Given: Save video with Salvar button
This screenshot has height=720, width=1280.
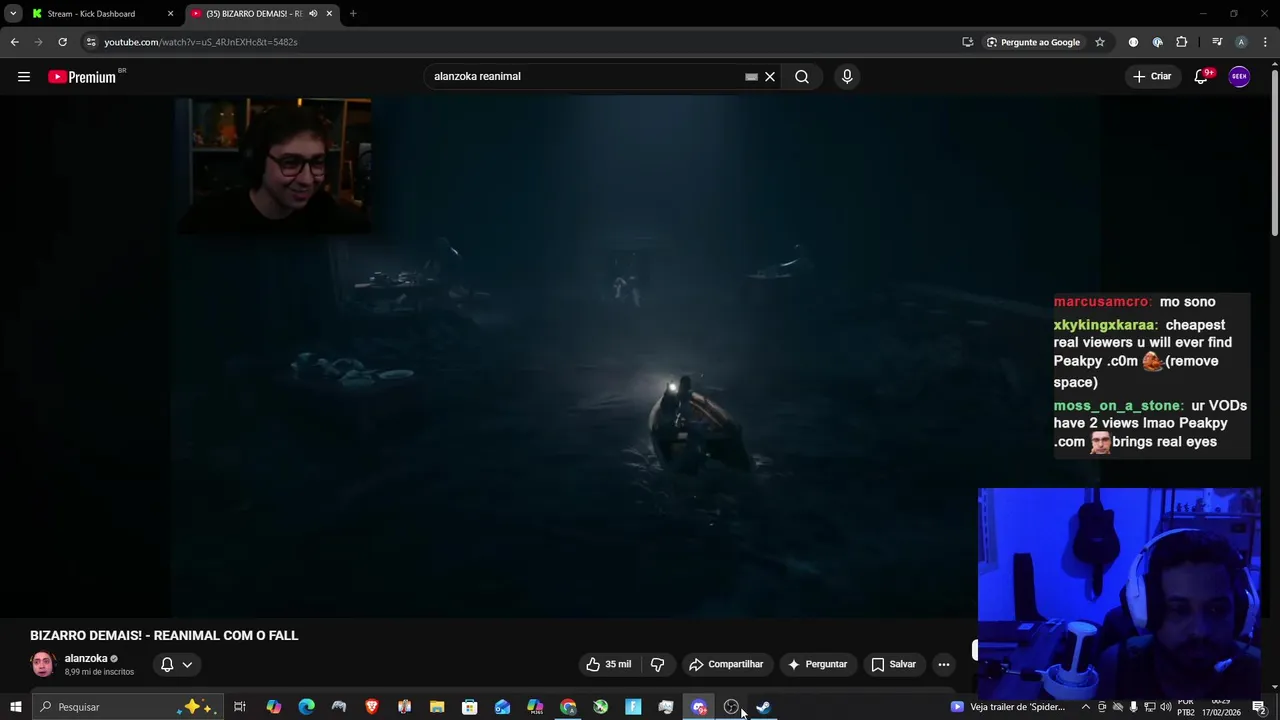Looking at the screenshot, I should (x=893, y=664).
